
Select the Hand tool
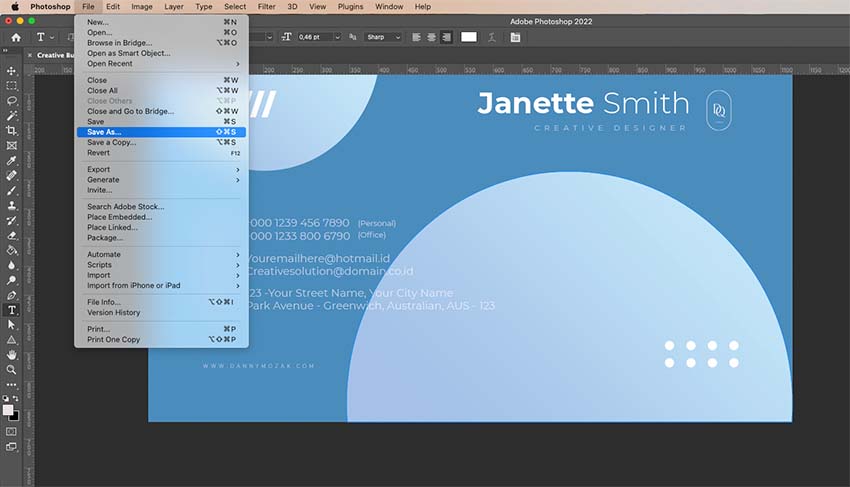click(x=11, y=355)
